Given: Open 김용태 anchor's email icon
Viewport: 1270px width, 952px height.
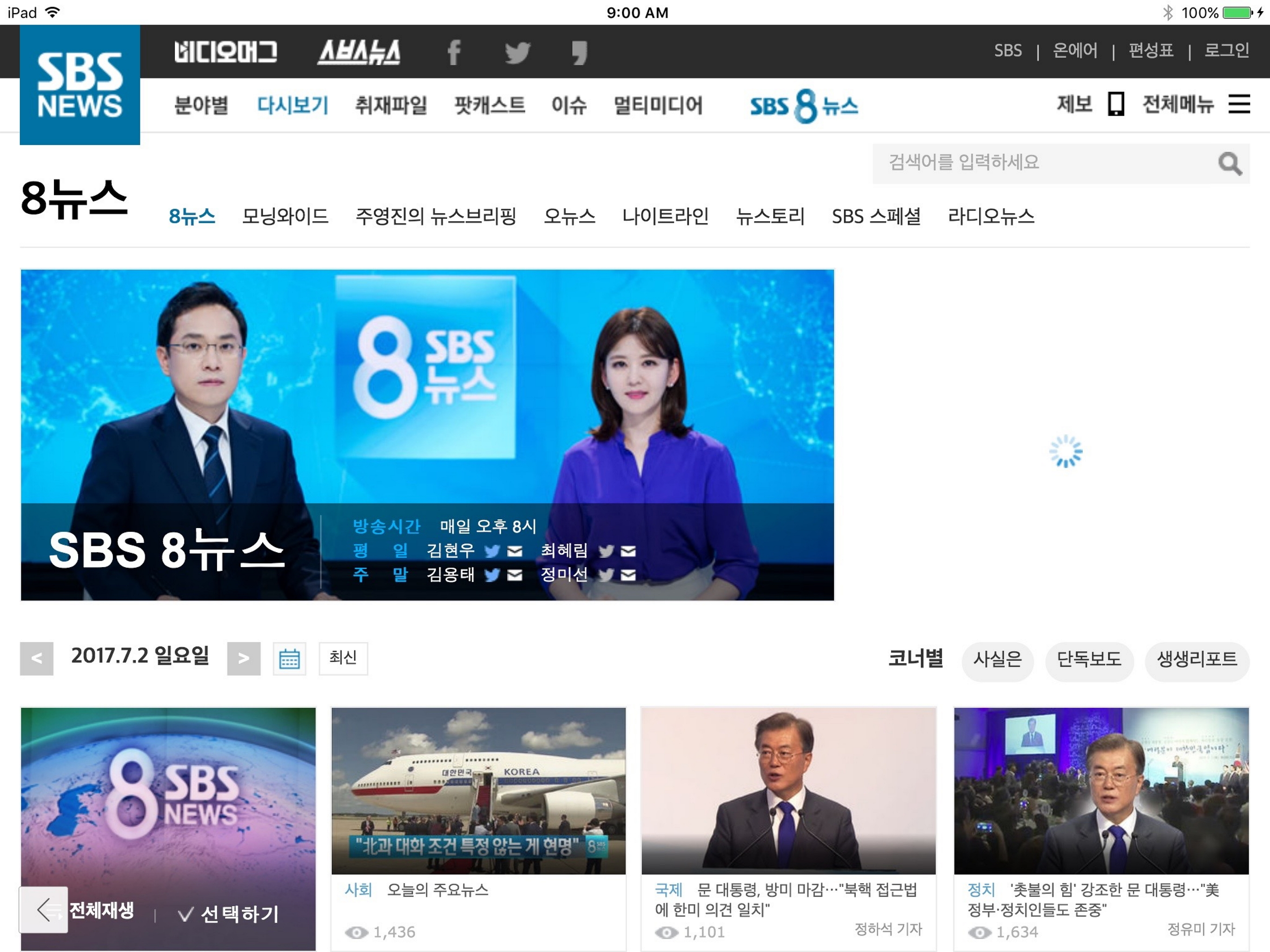Looking at the screenshot, I should (515, 575).
